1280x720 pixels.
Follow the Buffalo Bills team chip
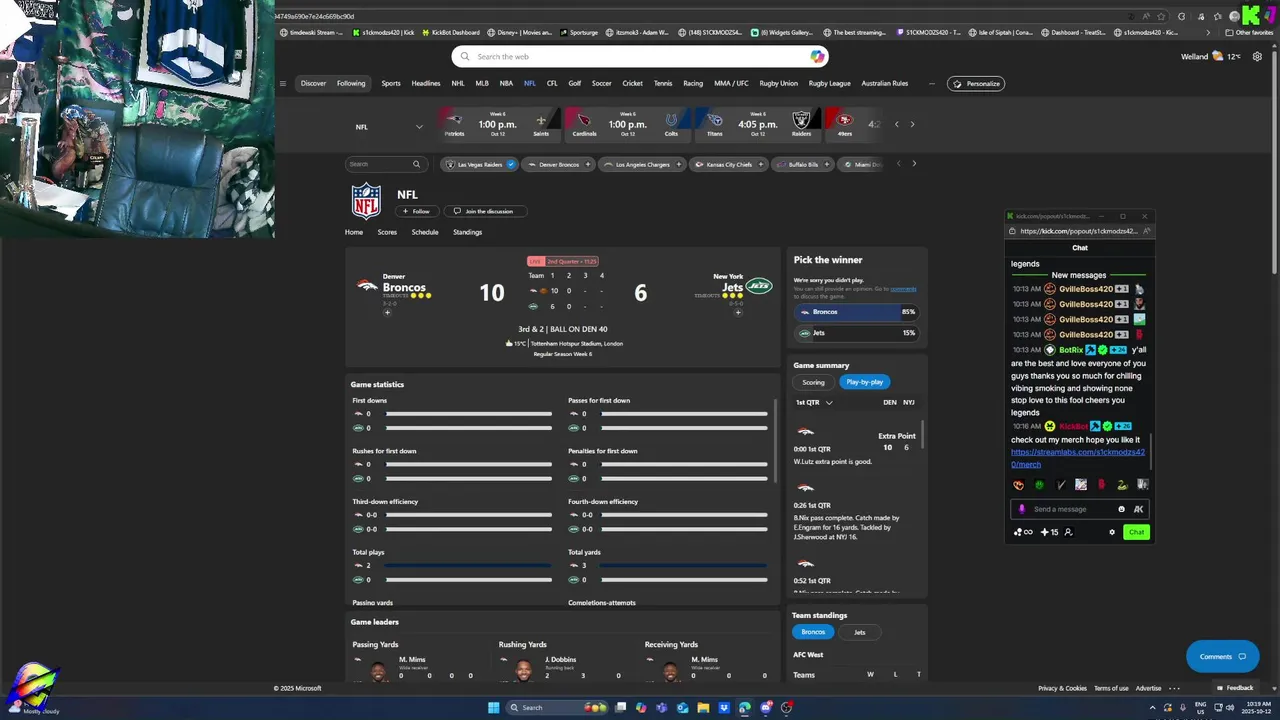(826, 164)
